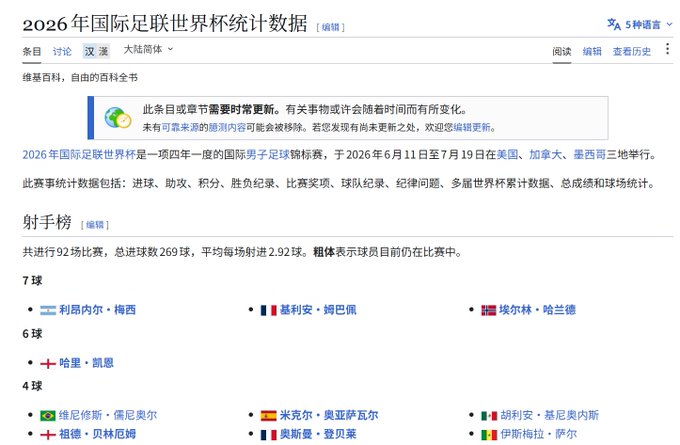Click the 编辑 link beside 射手榜 heading
680x445 pixels.
[95, 225]
